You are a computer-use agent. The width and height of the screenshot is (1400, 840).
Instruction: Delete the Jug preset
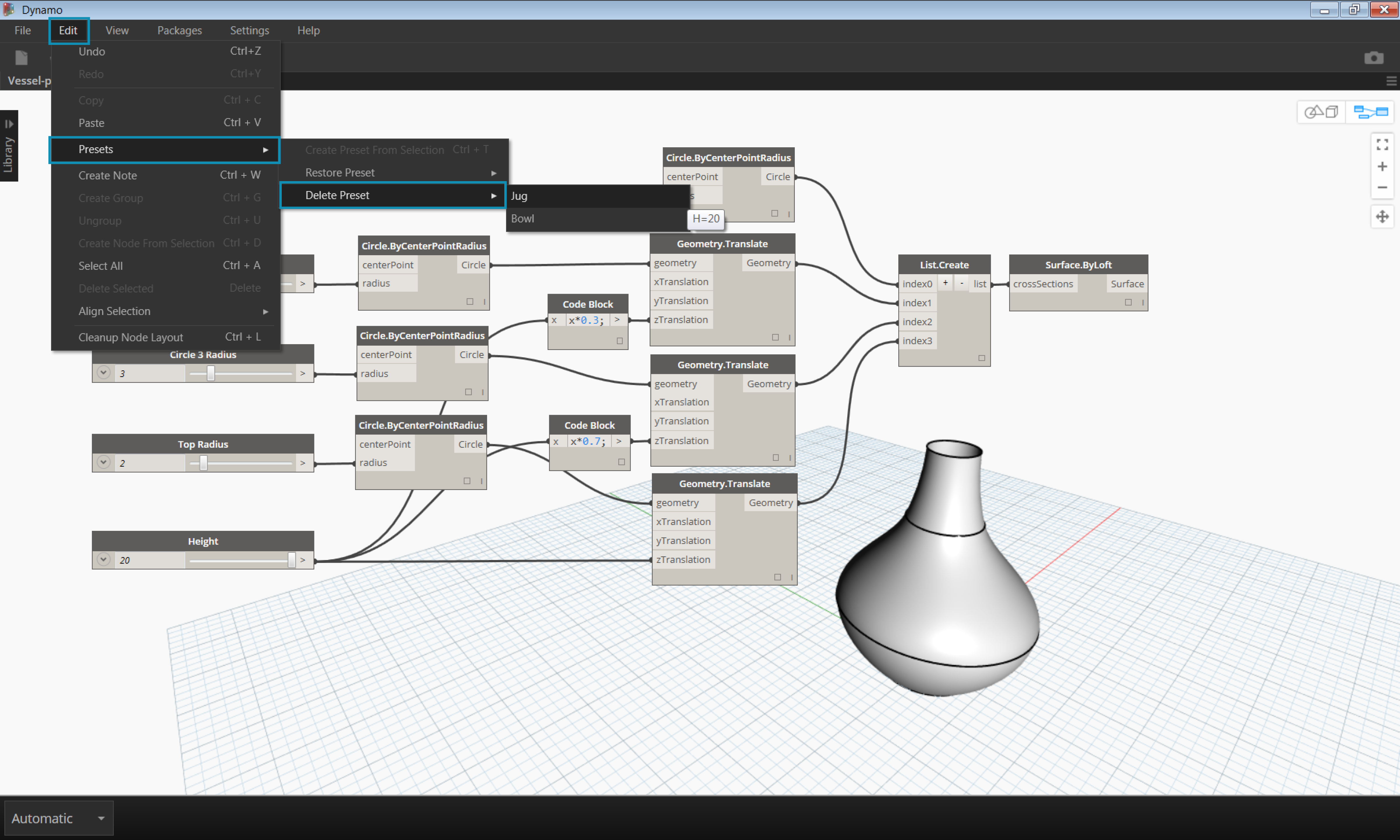598,196
